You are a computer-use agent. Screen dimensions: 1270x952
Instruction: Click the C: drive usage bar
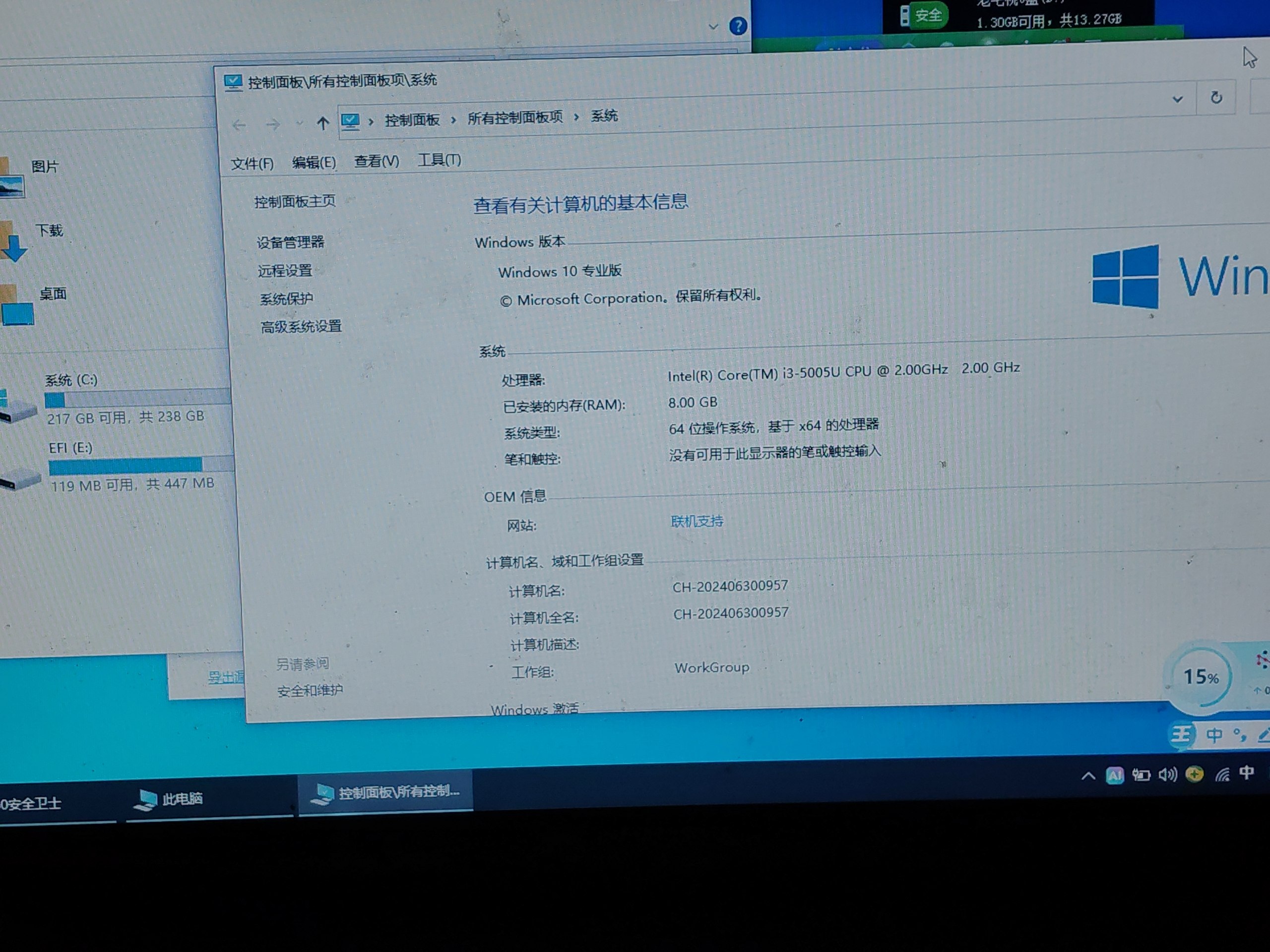click(x=138, y=397)
